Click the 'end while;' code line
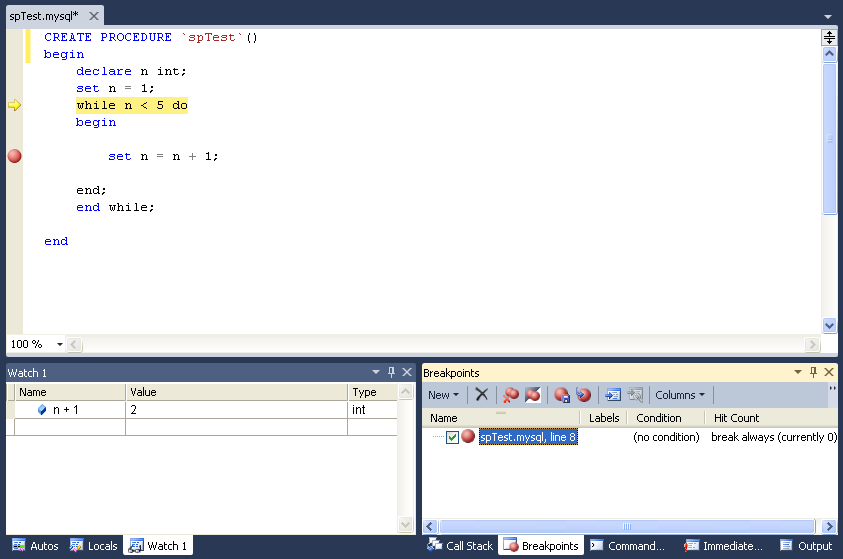 click(115, 207)
